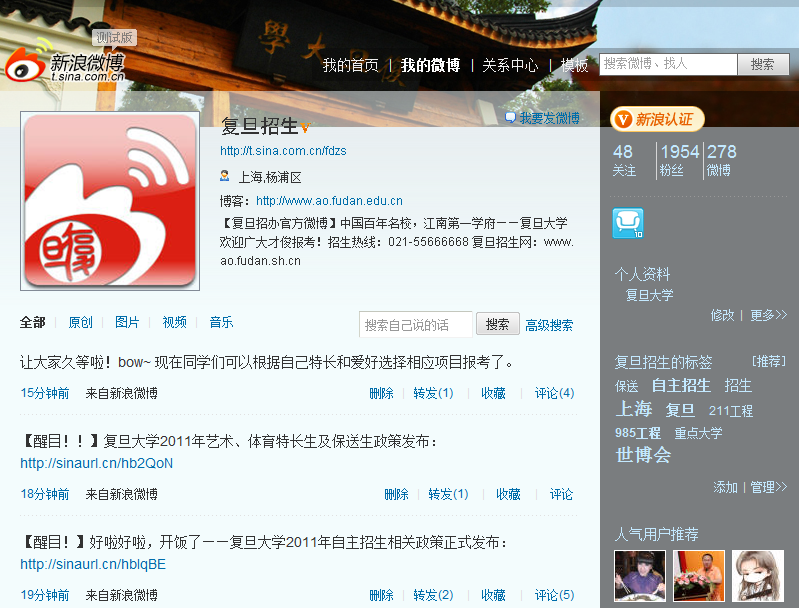Click the top search box for 搜索微博、找人
Viewport: 799px width, 608px height.
[x=668, y=64]
